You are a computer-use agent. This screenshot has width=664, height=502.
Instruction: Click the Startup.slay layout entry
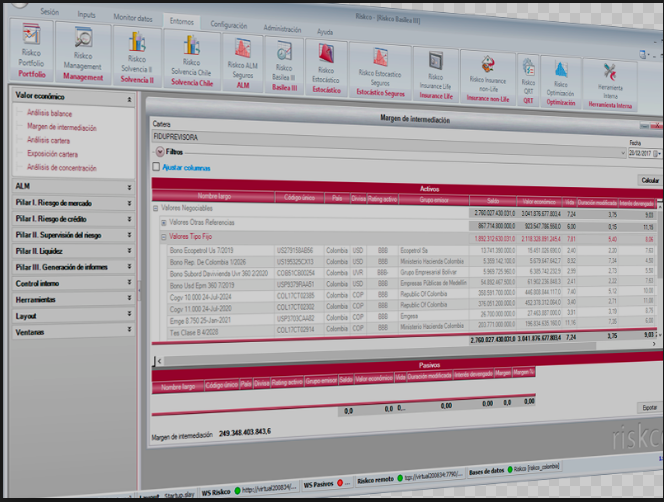[x=179, y=495]
